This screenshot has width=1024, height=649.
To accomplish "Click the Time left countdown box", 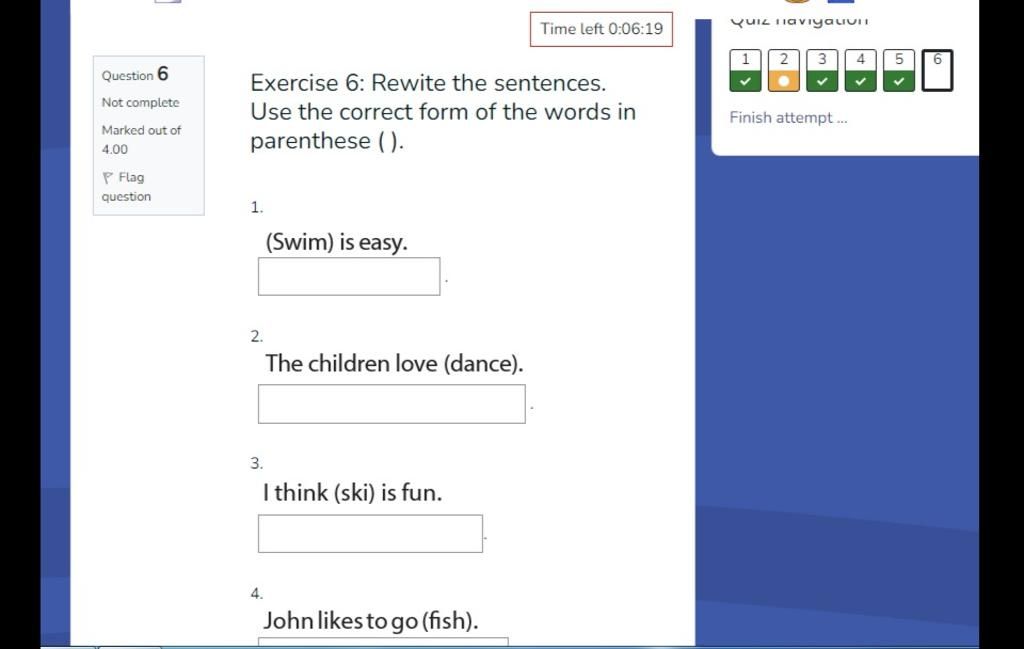I will pyautogui.click(x=601, y=29).
